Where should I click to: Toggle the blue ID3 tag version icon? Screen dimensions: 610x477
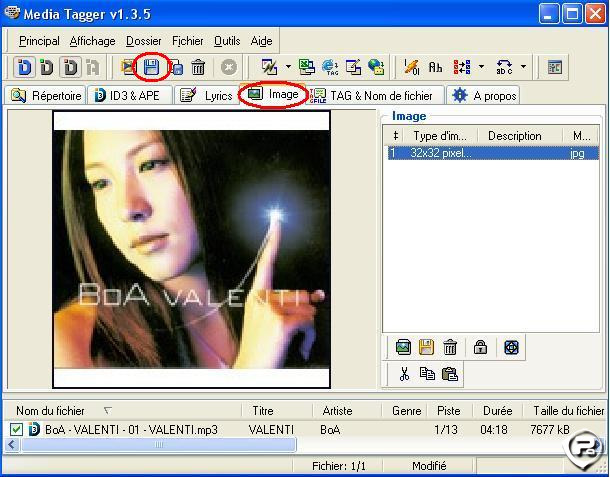(25, 67)
